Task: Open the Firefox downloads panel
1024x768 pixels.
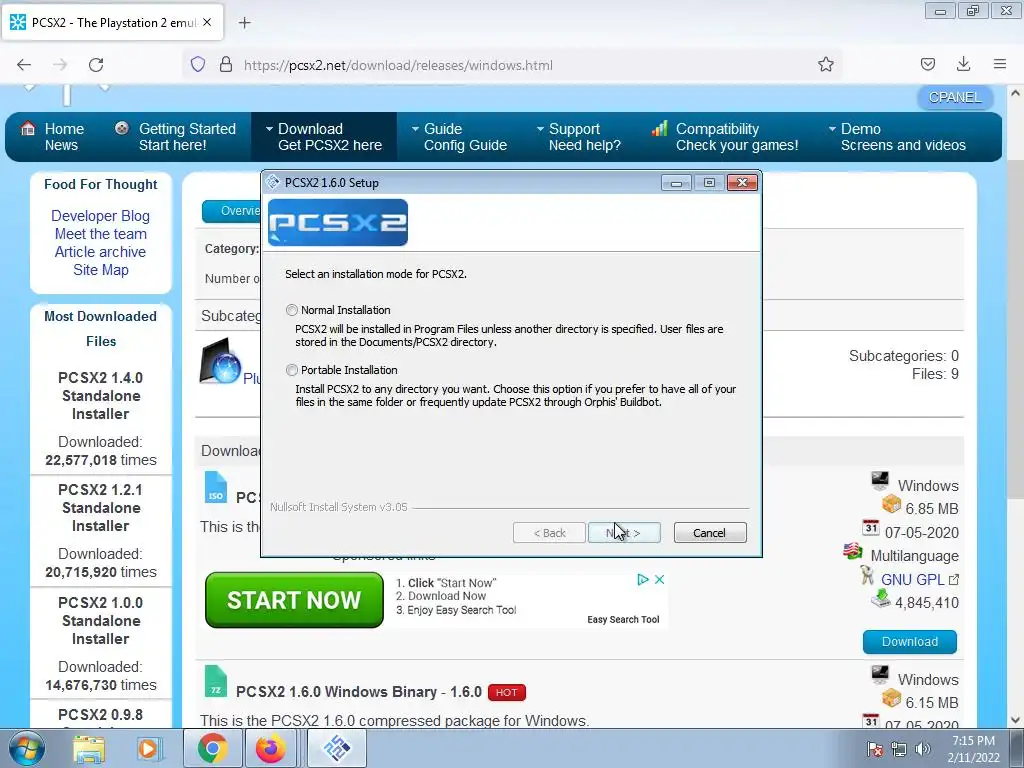Action: point(963,65)
